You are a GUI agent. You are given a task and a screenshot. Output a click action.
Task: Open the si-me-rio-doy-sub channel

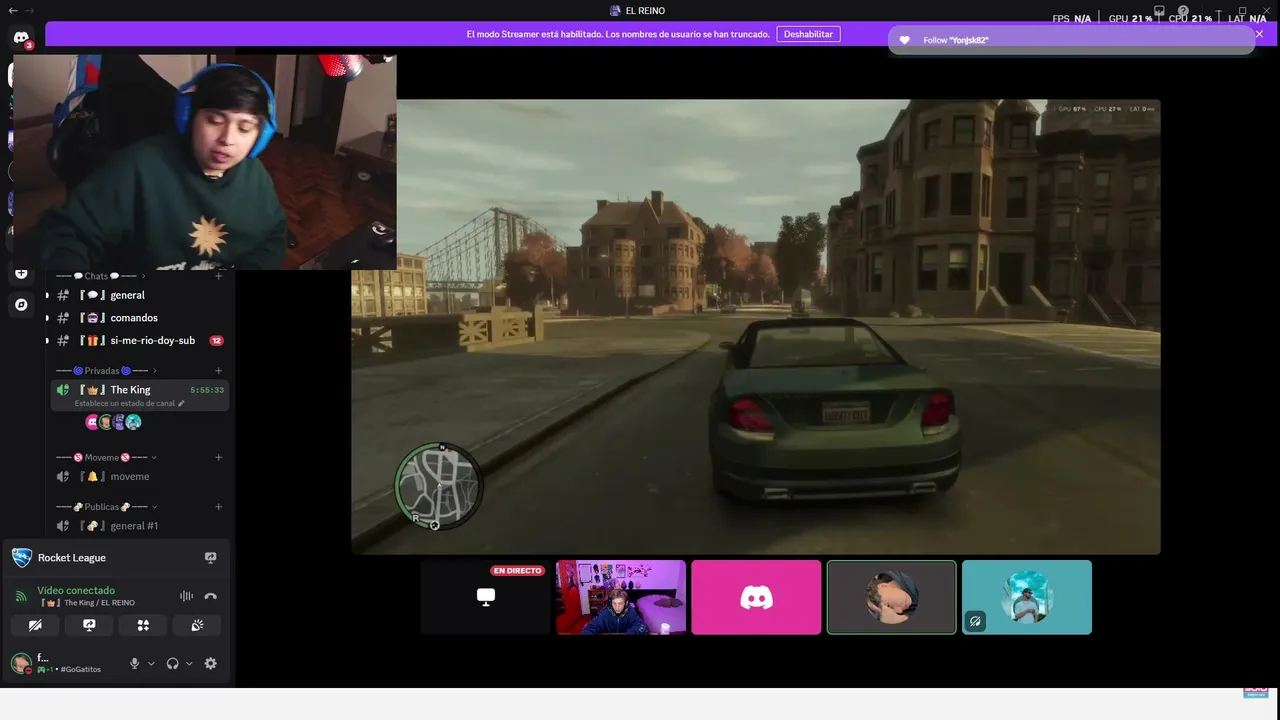(x=140, y=341)
